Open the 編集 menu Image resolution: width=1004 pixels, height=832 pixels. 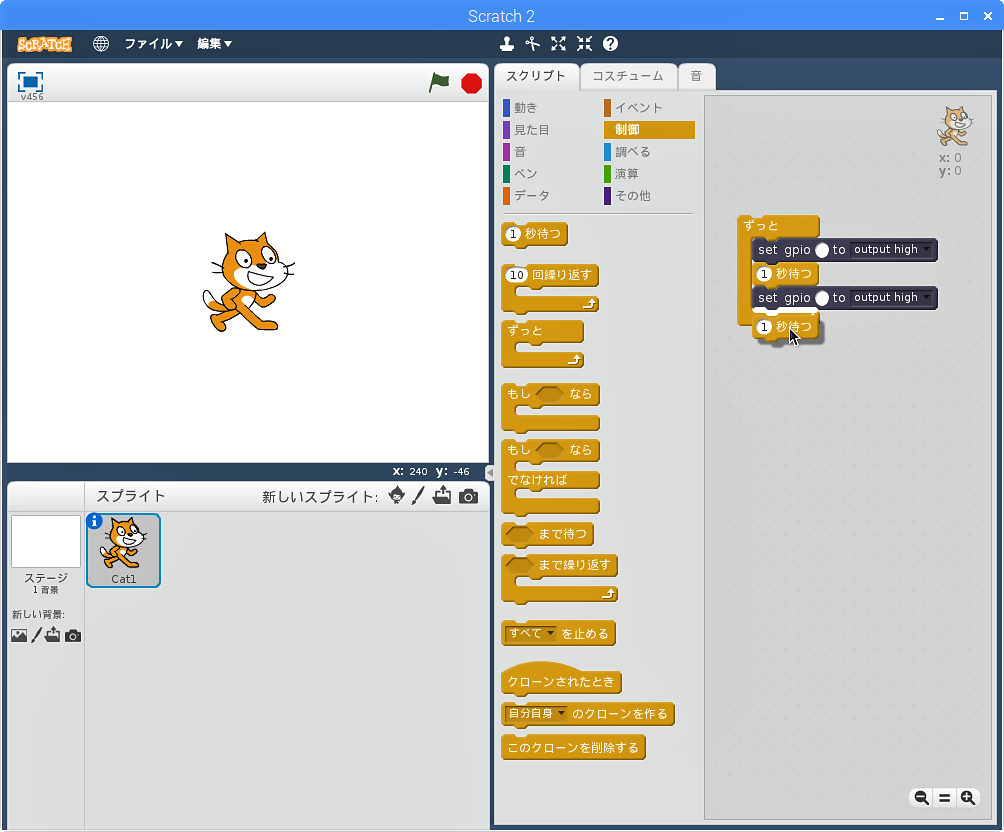[x=215, y=44]
